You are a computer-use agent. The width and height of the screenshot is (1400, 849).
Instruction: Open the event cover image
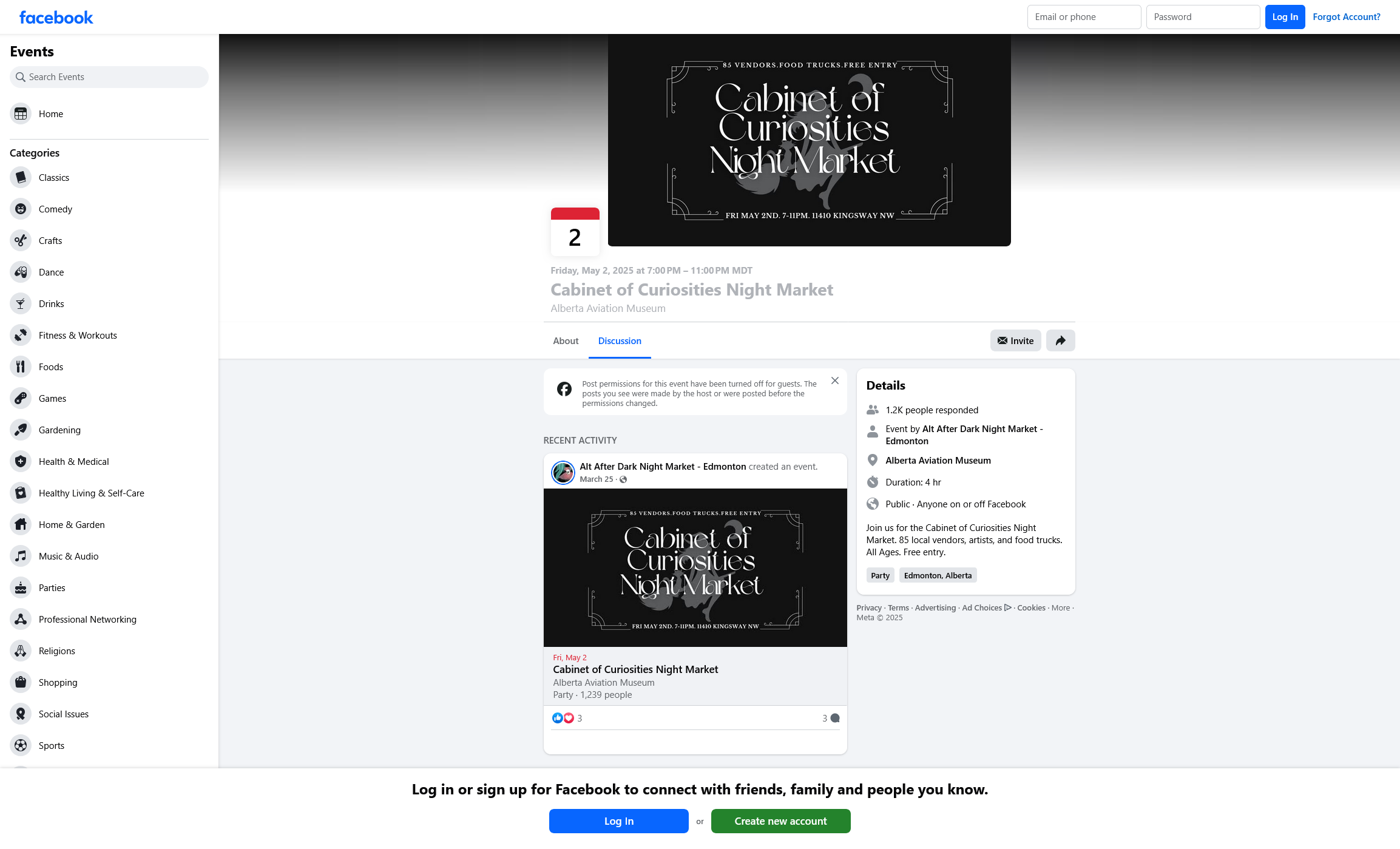809,140
